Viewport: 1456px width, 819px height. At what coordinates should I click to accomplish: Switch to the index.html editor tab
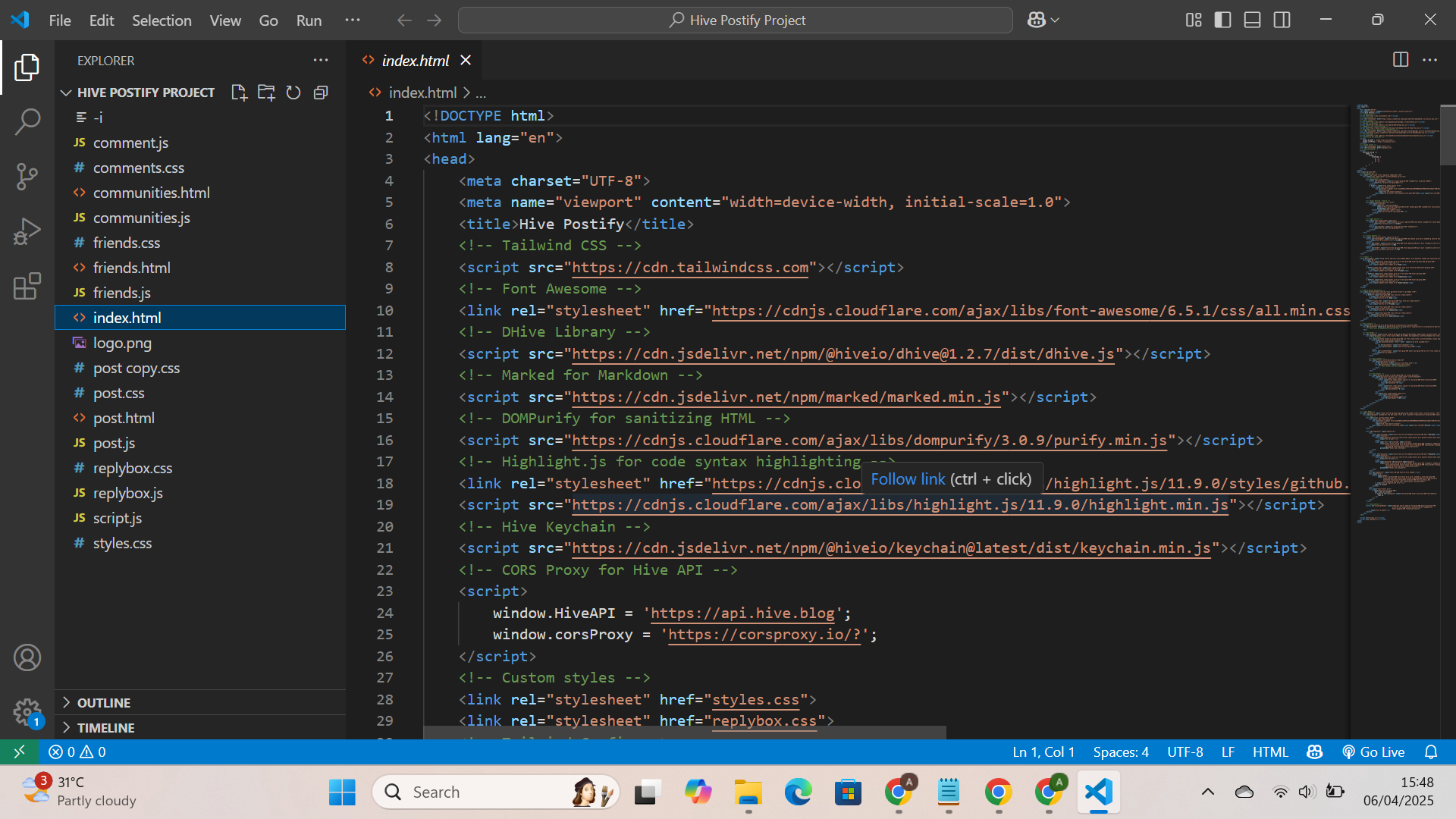415,60
